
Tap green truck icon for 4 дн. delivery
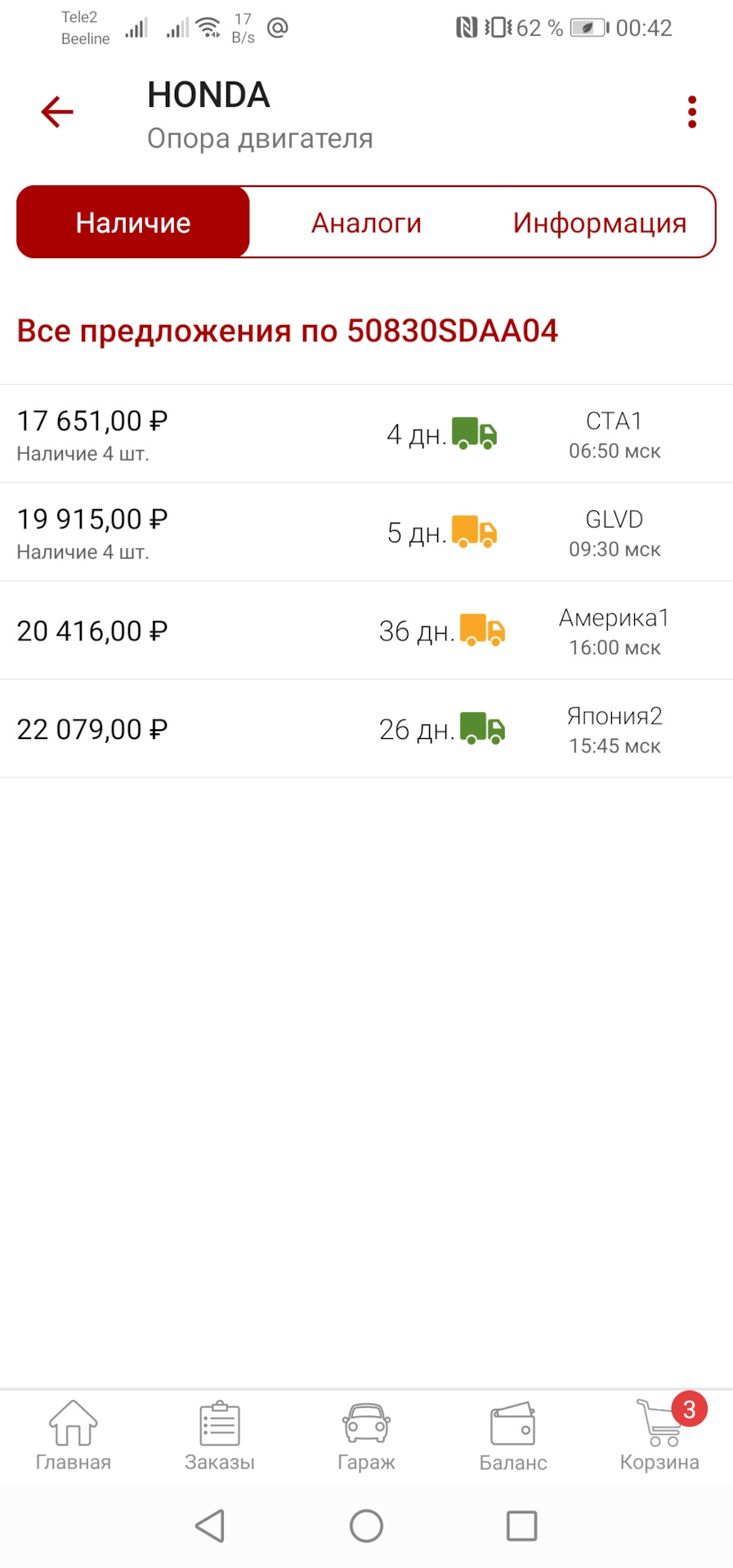475,434
